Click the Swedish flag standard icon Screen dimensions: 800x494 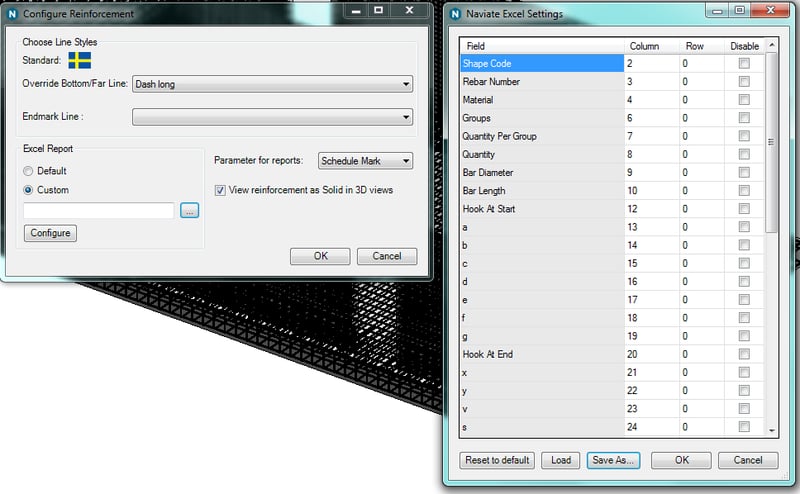pos(80,60)
